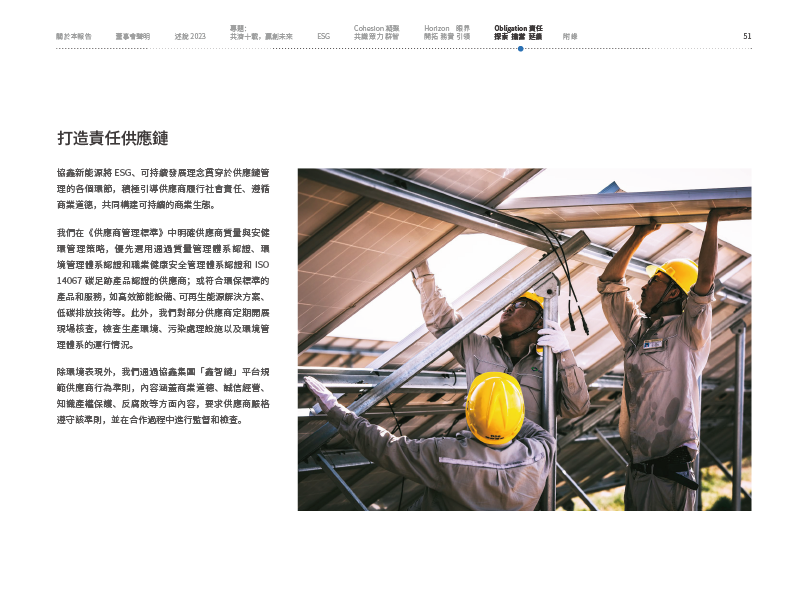
Task: Open the nav item labeled with 2025
Action: (189, 36)
